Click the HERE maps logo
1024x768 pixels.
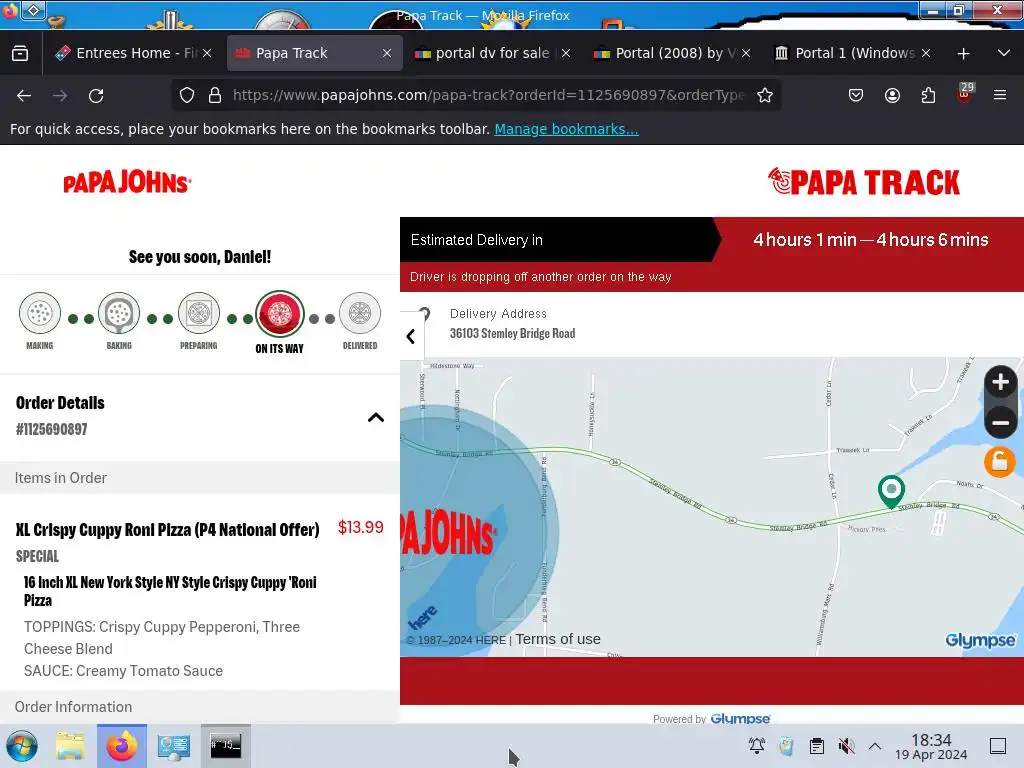click(423, 617)
